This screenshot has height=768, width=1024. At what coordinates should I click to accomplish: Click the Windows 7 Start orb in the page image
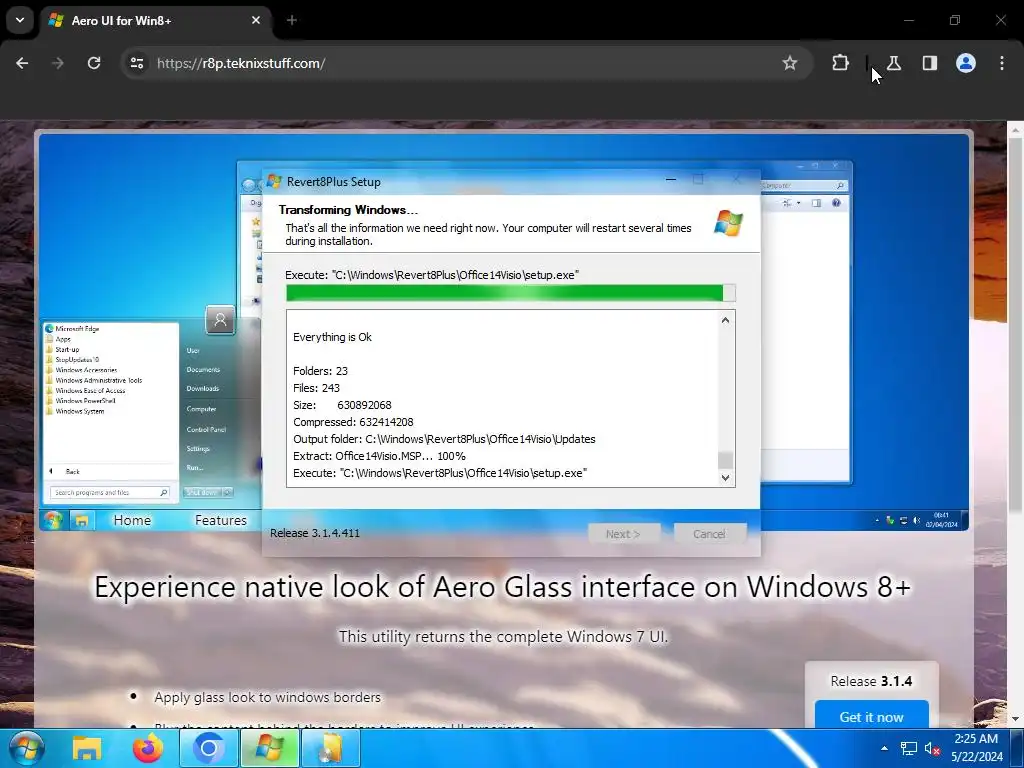click(54, 520)
